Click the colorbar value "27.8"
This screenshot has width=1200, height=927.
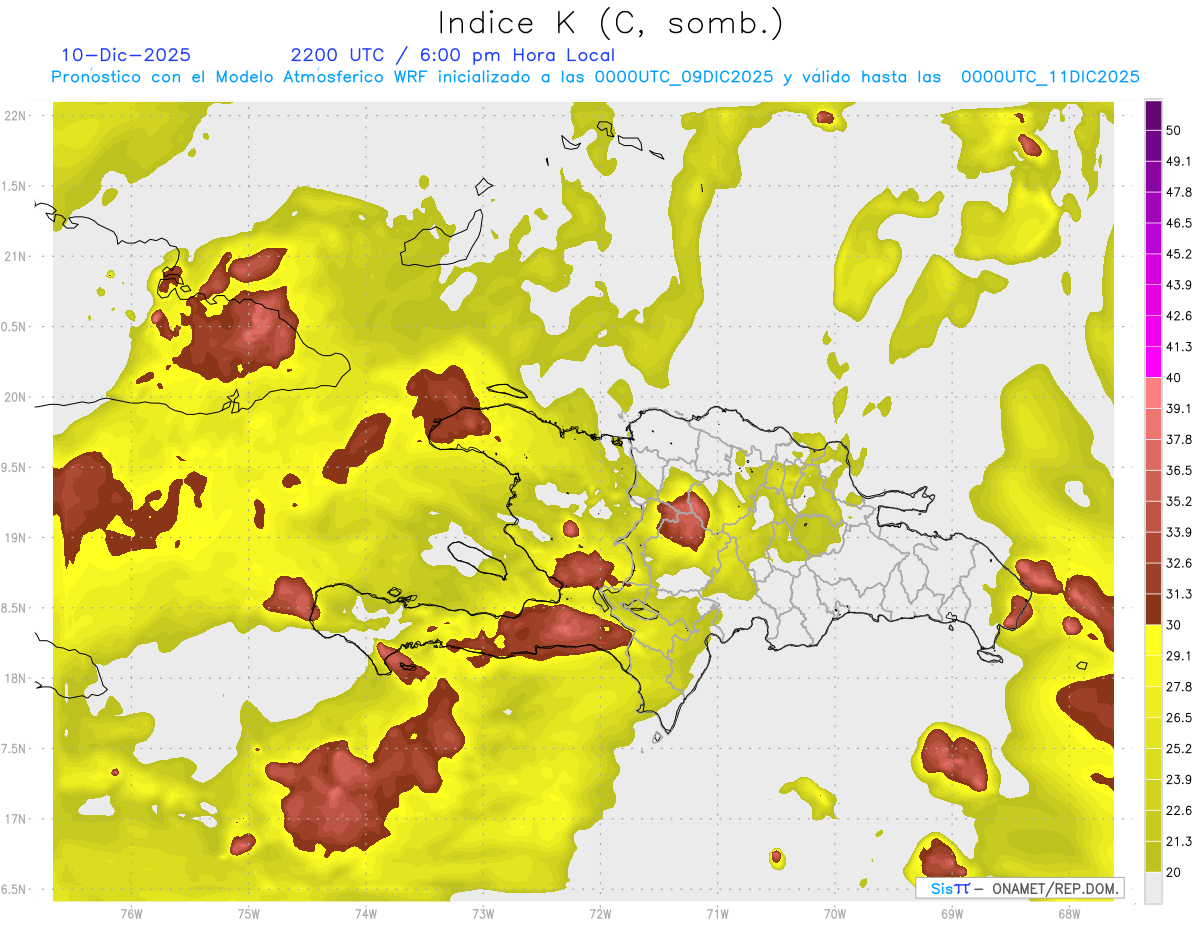pyautogui.click(x=1179, y=687)
